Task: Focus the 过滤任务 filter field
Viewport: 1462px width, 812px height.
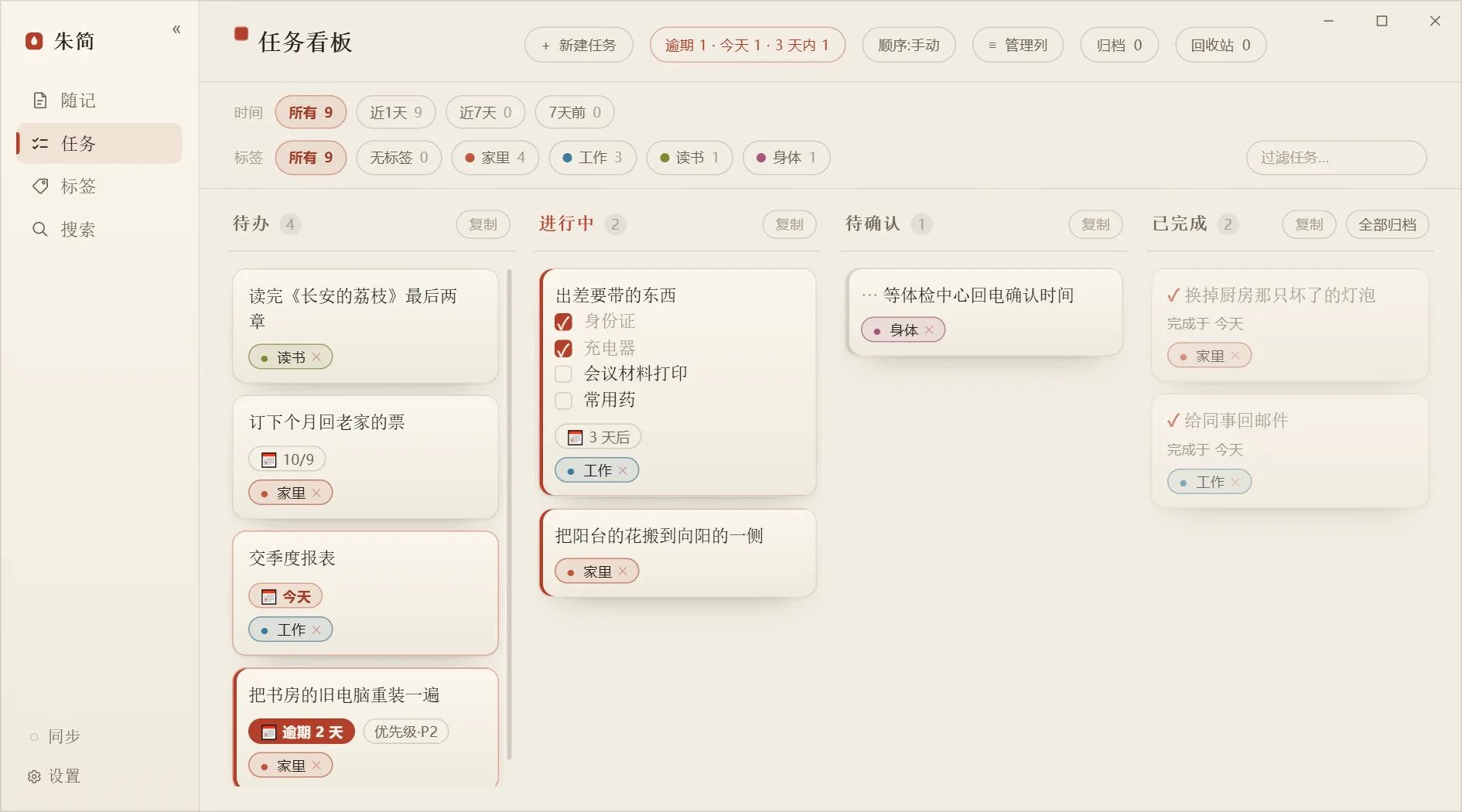Action: pos(1337,158)
